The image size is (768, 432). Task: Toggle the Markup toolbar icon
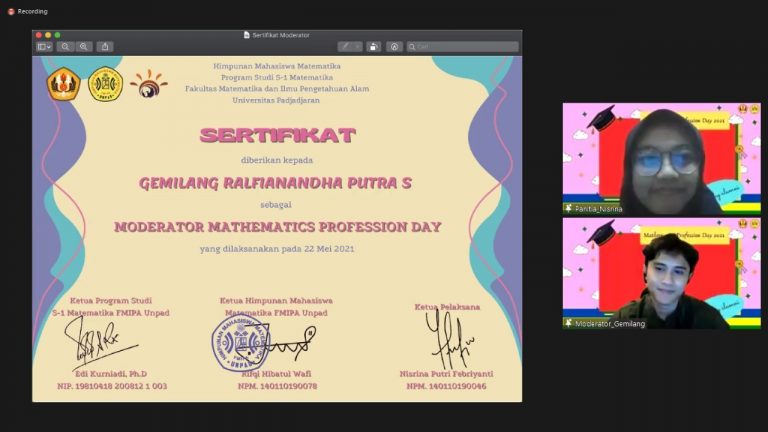(394, 47)
